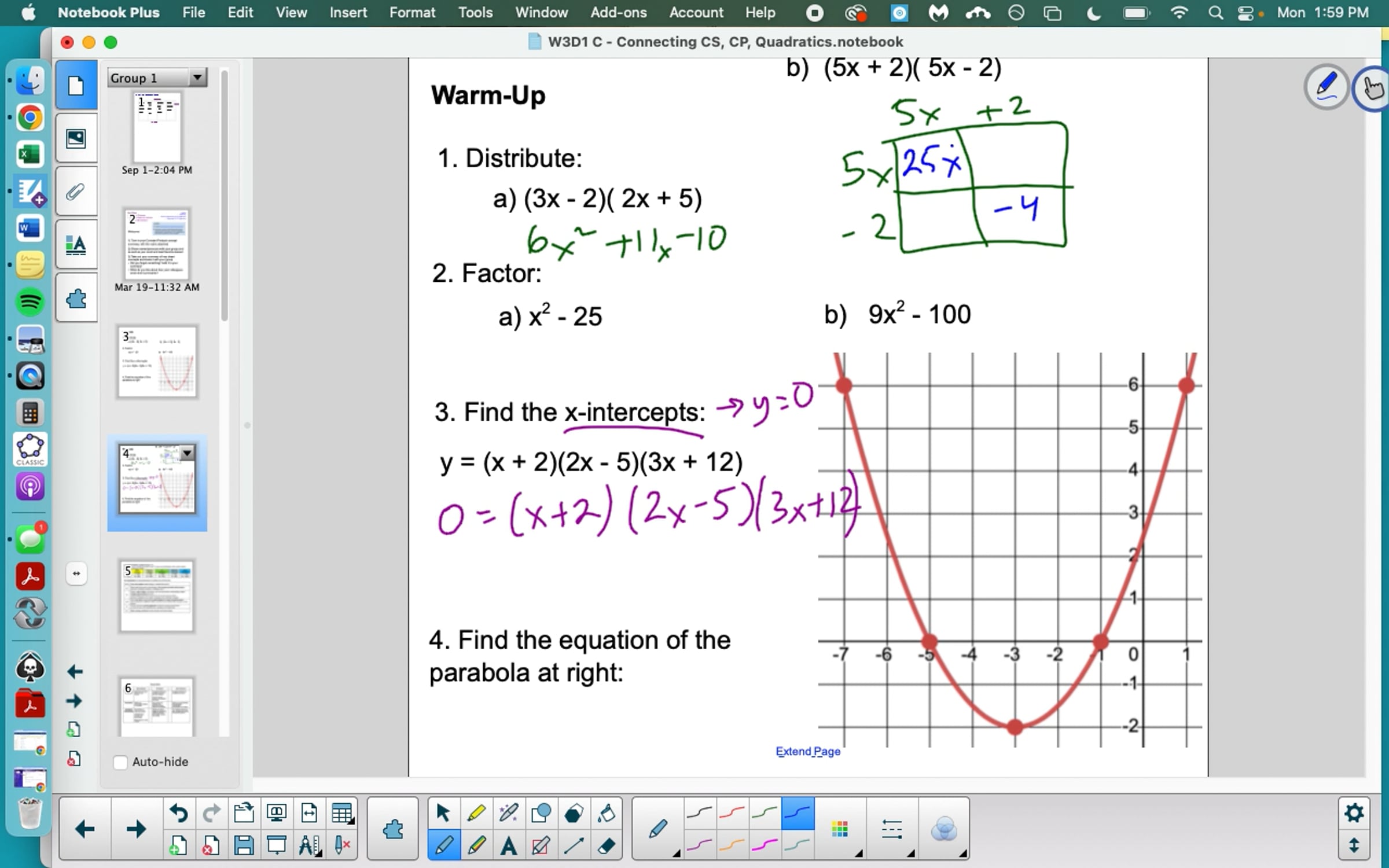
Task: Click the Undo arrow
Action: click(178, 813)
